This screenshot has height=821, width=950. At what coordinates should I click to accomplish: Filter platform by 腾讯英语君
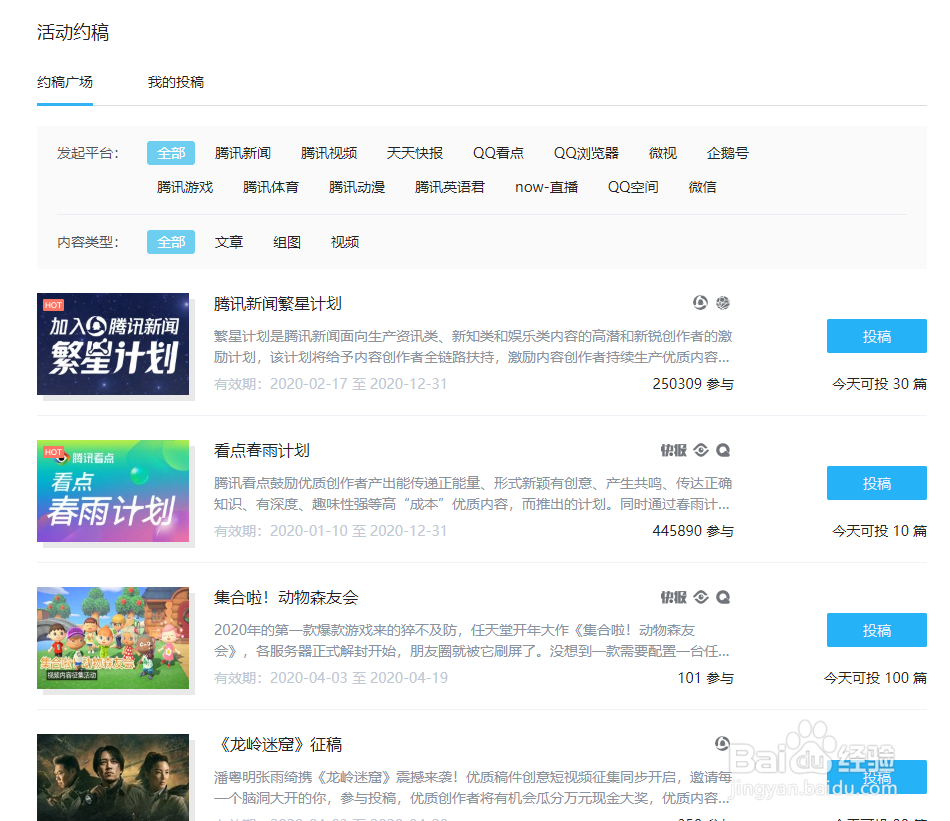click(450, 187)
